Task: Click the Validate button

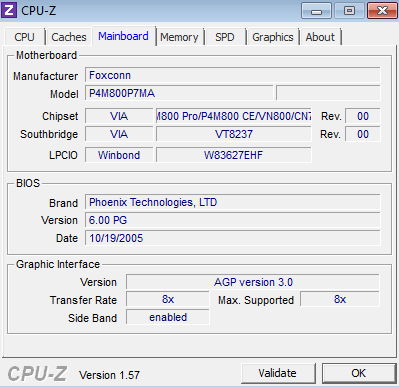Action: point(278,373)
